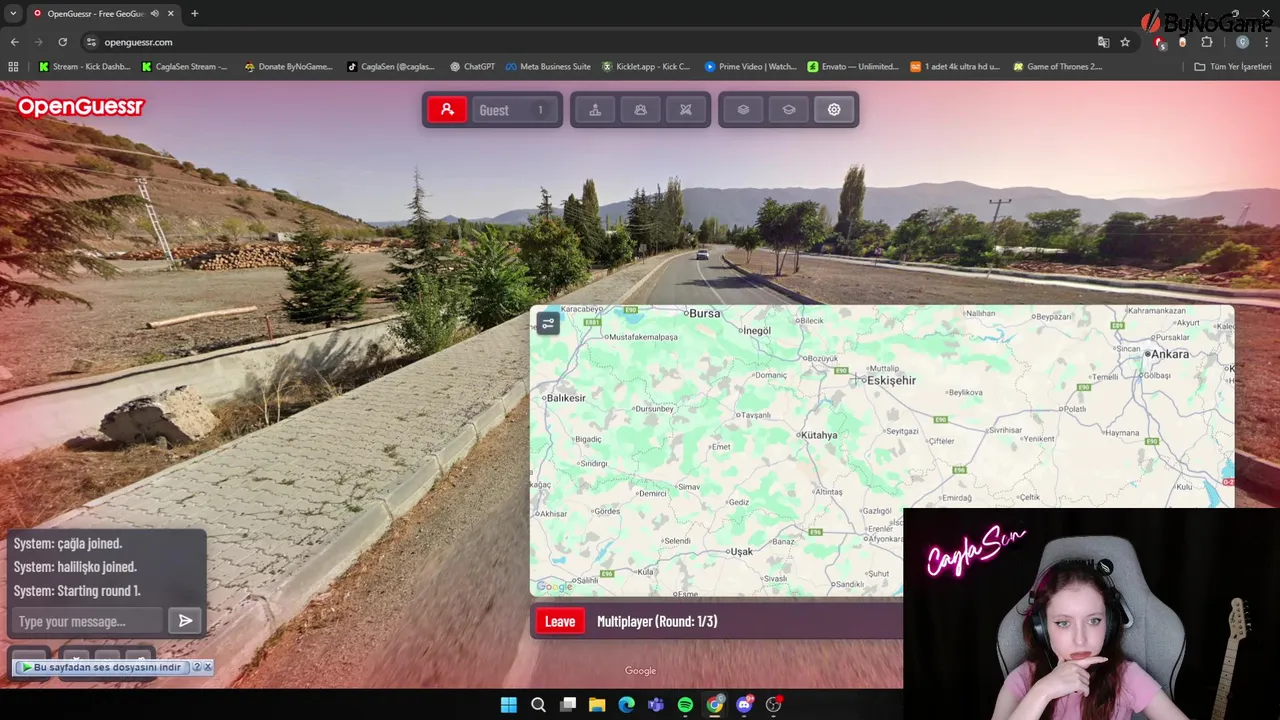
Task: Open Meta Business Suite bookmark
Action: (548, 67)
